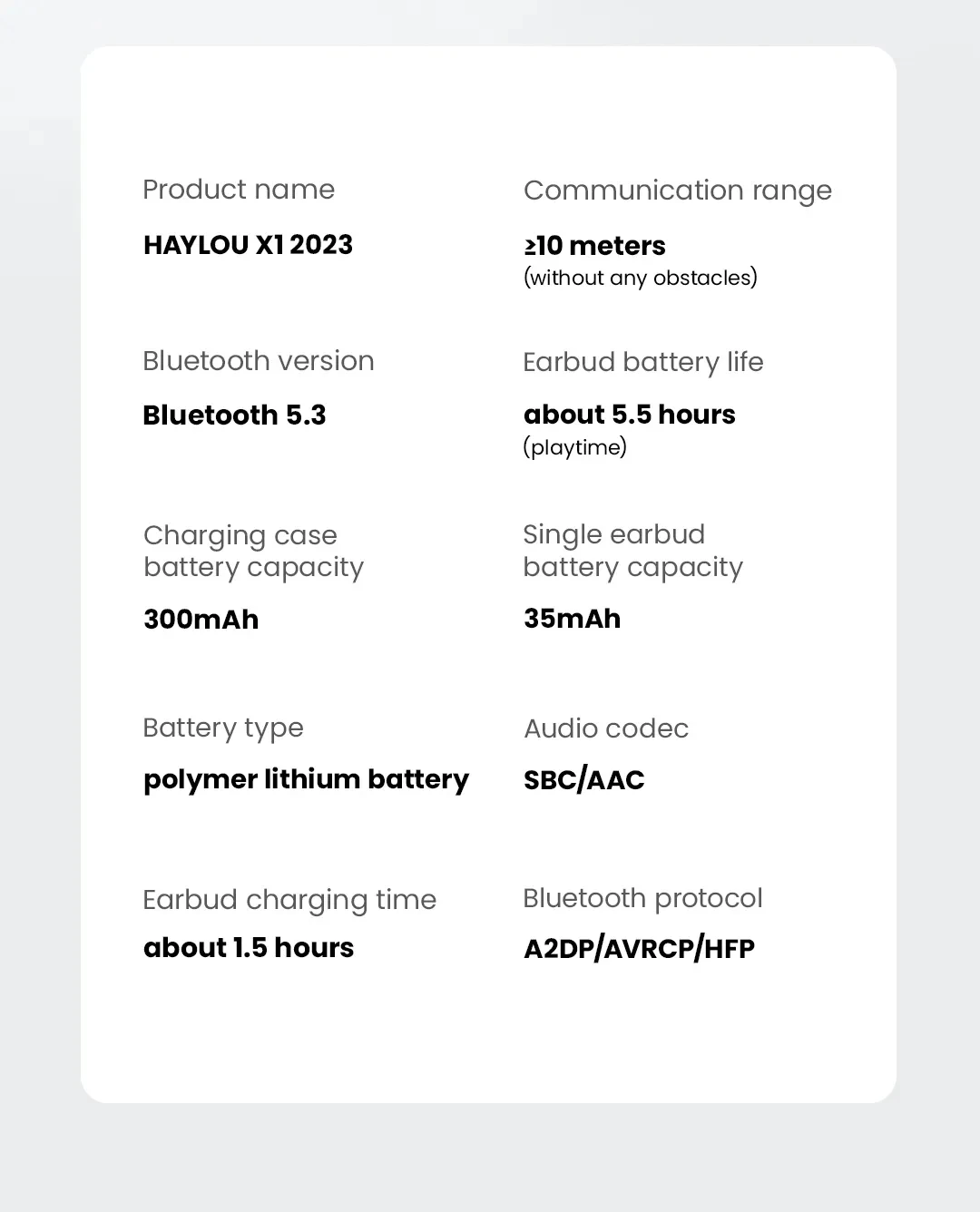Viewport: 980px width, 1212px height.
Task: Select the polymer lithium battery text
Action: 306,779
